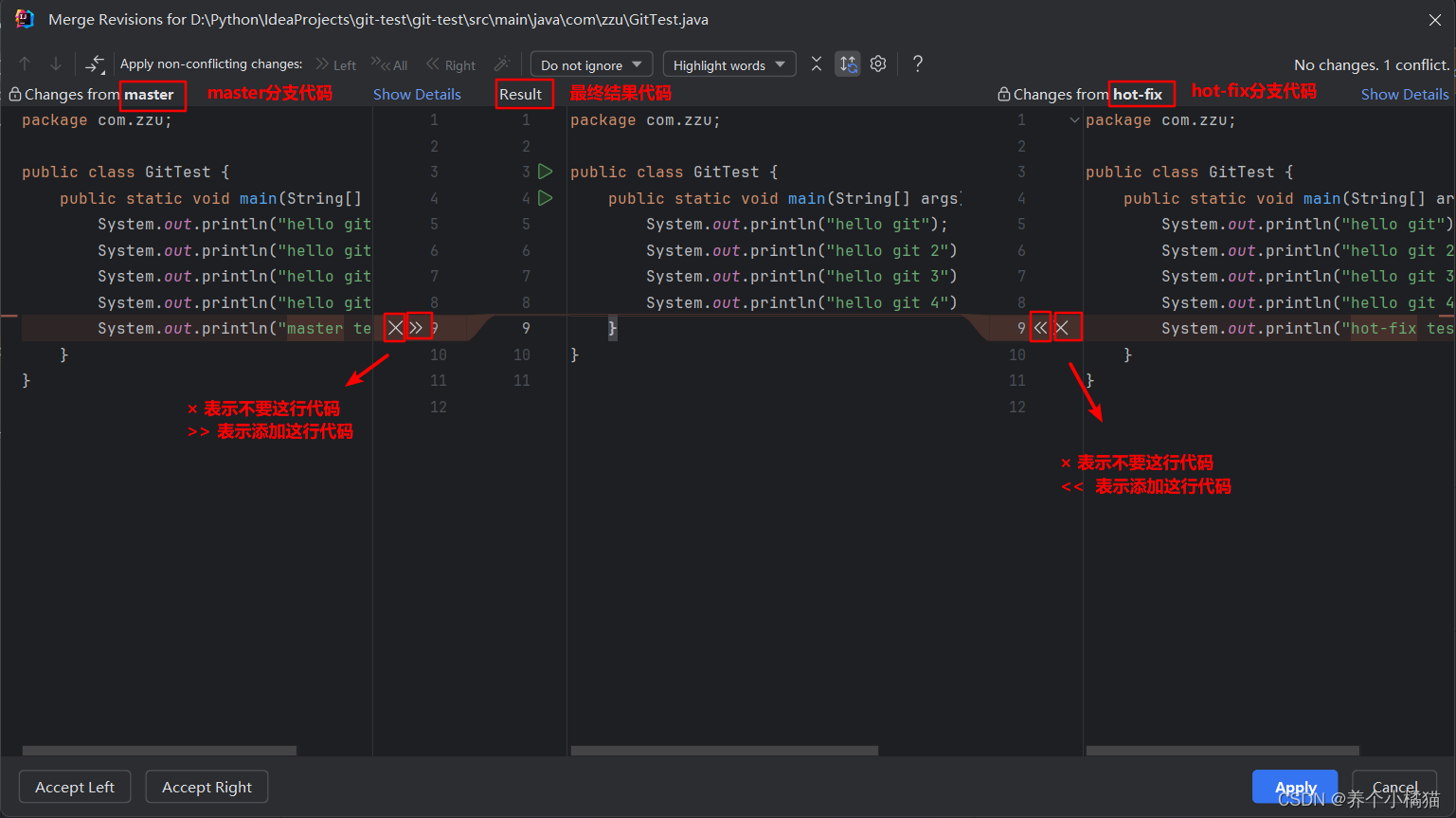
Task: Ignore the master change with X icon
Action: pyautogui.click(x=395, y=328)
